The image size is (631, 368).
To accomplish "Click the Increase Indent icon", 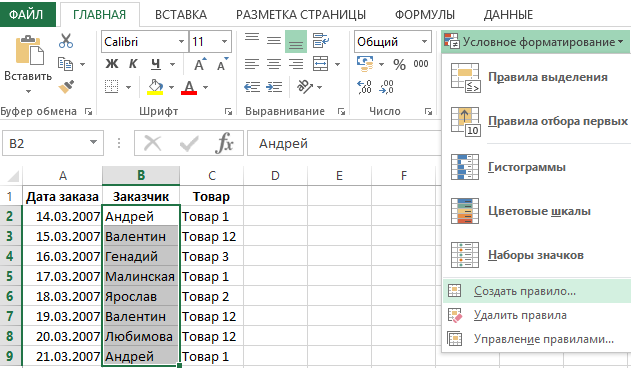I will tap(274, 87).
